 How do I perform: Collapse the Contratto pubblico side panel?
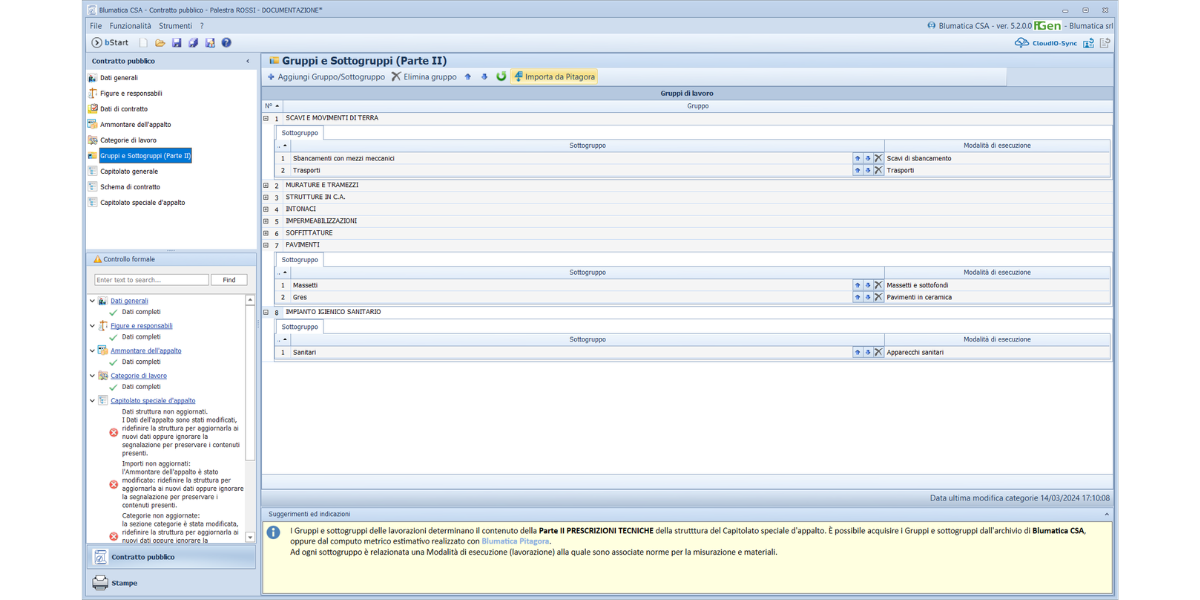(248, 61)
